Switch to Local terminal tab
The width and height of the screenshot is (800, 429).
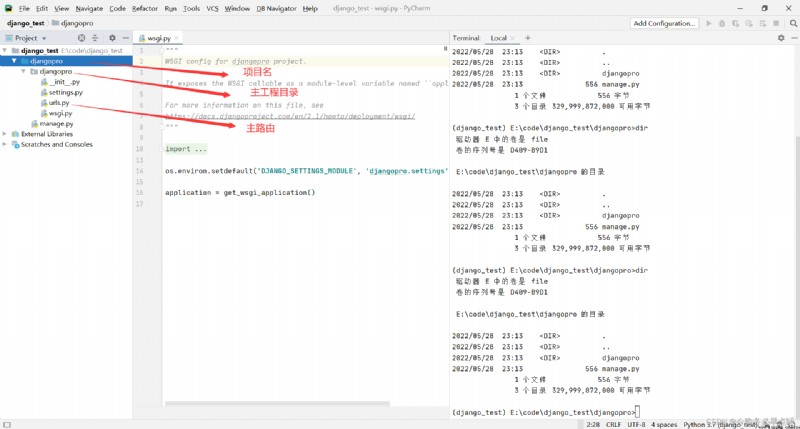click(498, 38)
